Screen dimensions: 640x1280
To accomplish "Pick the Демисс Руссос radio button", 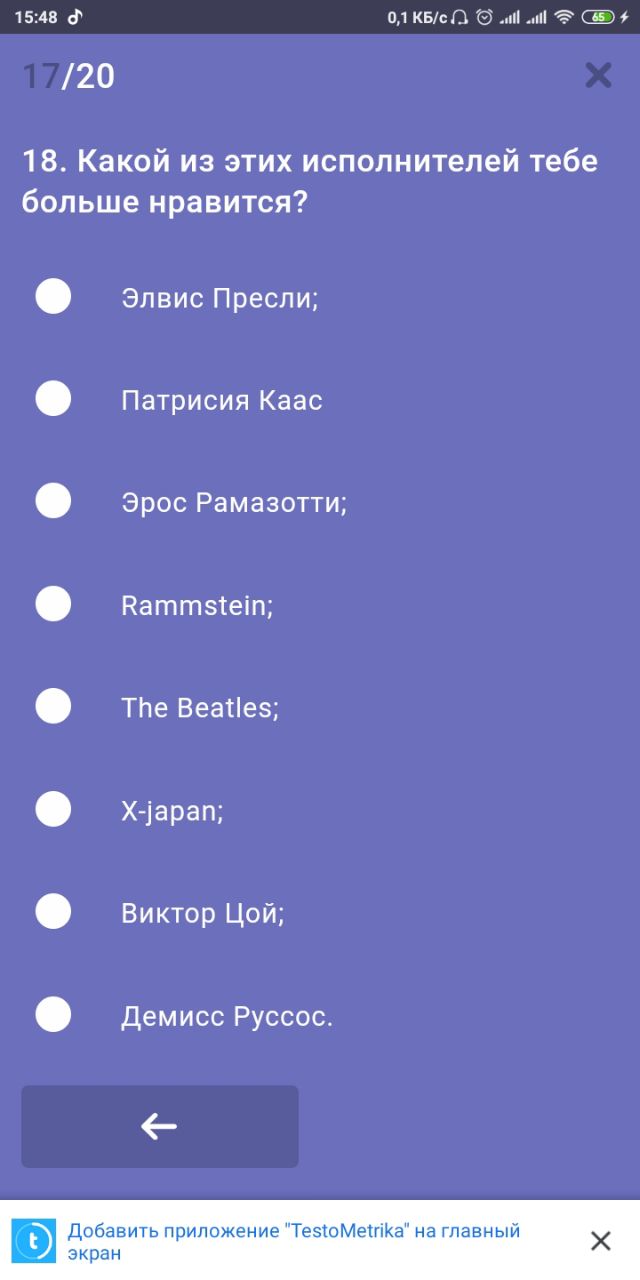I will tap(53, 1016).
